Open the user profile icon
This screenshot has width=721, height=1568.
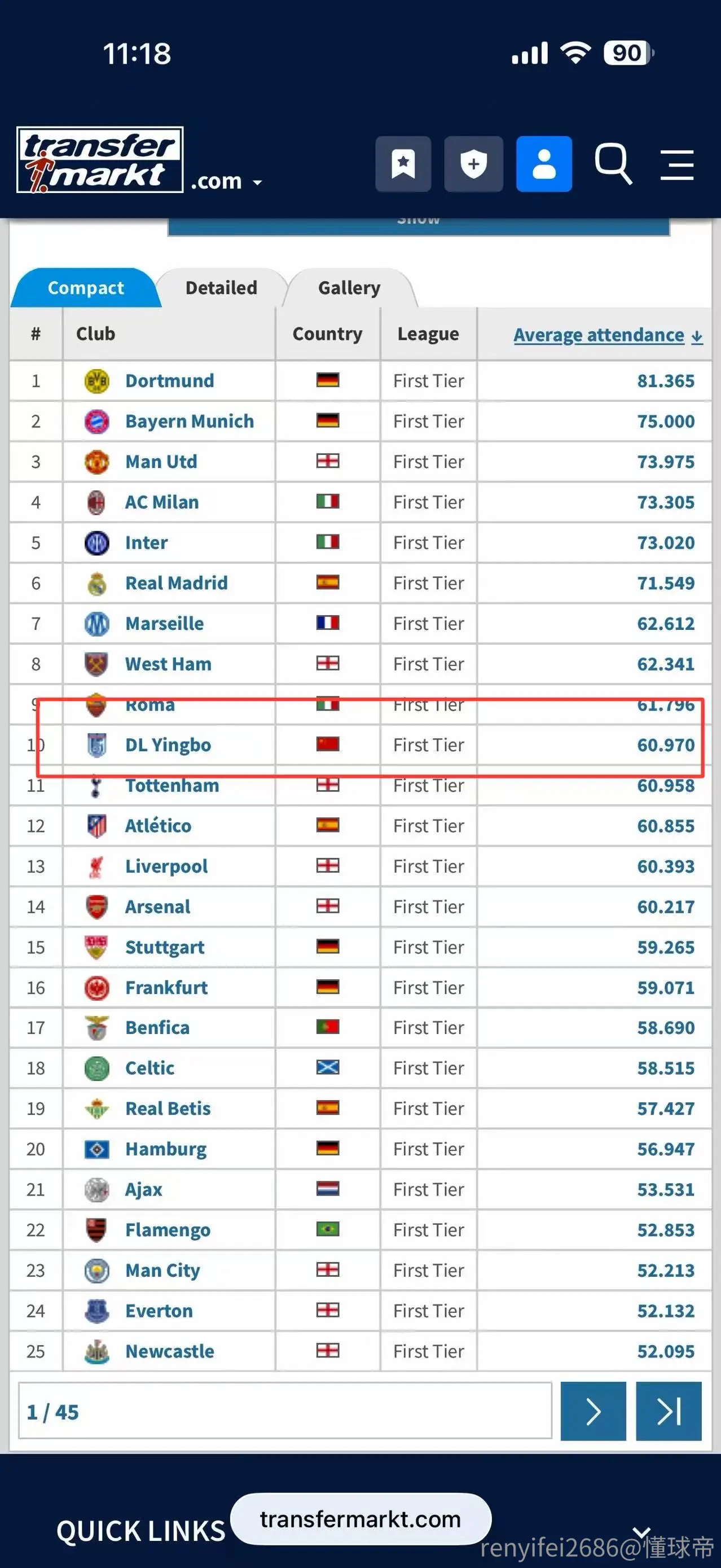click(544, 164)
